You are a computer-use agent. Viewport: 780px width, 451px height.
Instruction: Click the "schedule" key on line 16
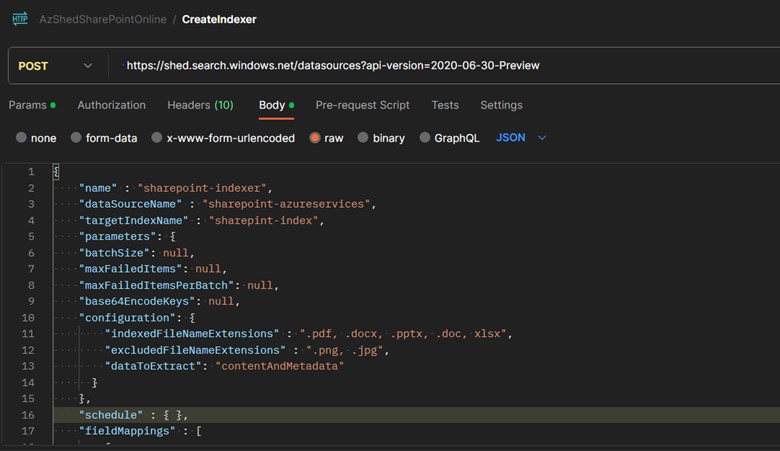point(111,415)
